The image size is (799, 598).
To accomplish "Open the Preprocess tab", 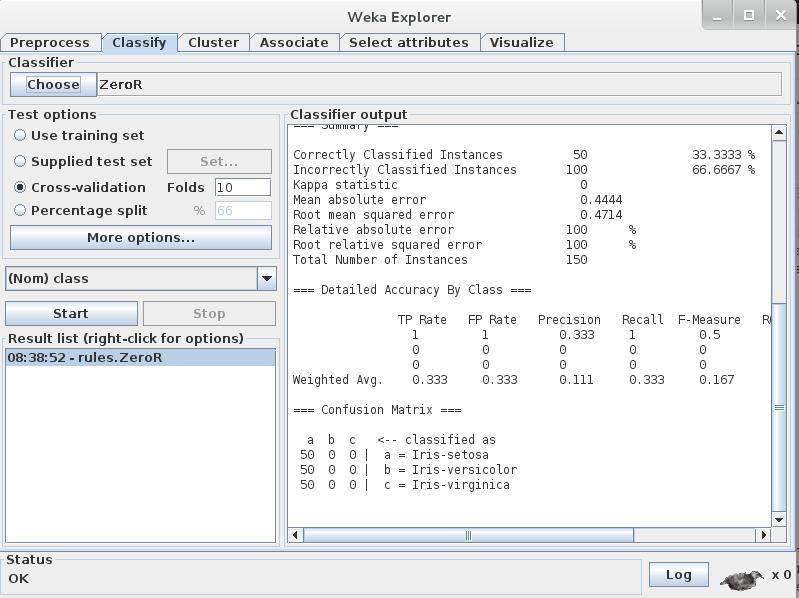I will (49, 42).
